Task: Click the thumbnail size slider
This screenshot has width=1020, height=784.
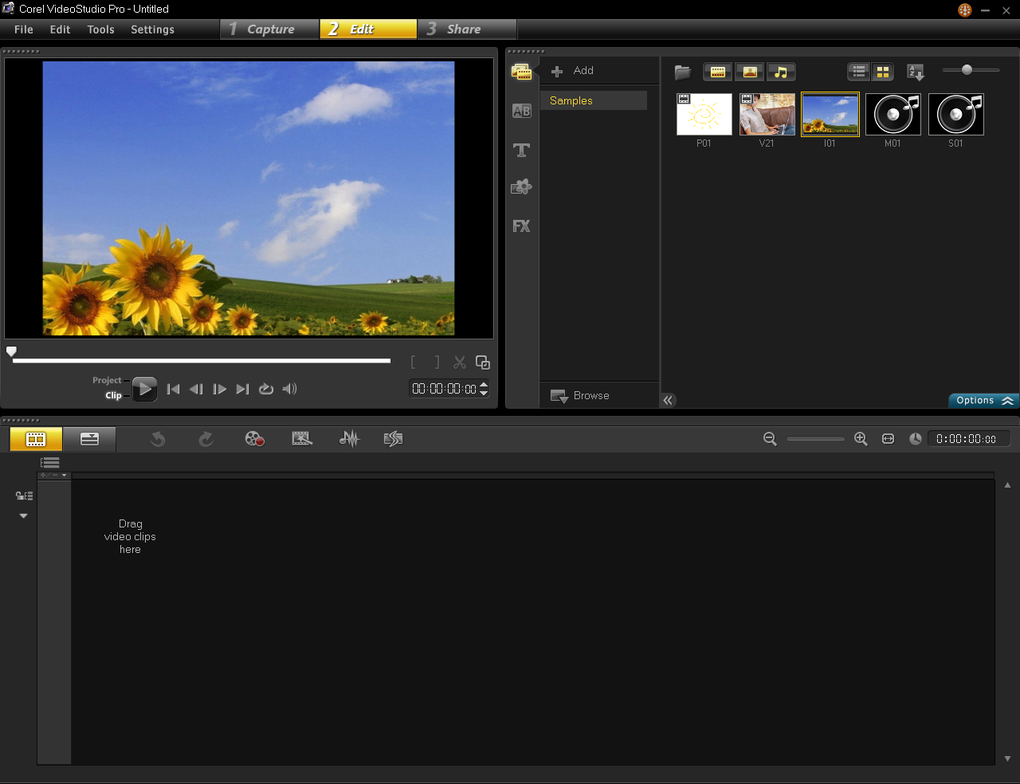Action: [x=967, y=70]
